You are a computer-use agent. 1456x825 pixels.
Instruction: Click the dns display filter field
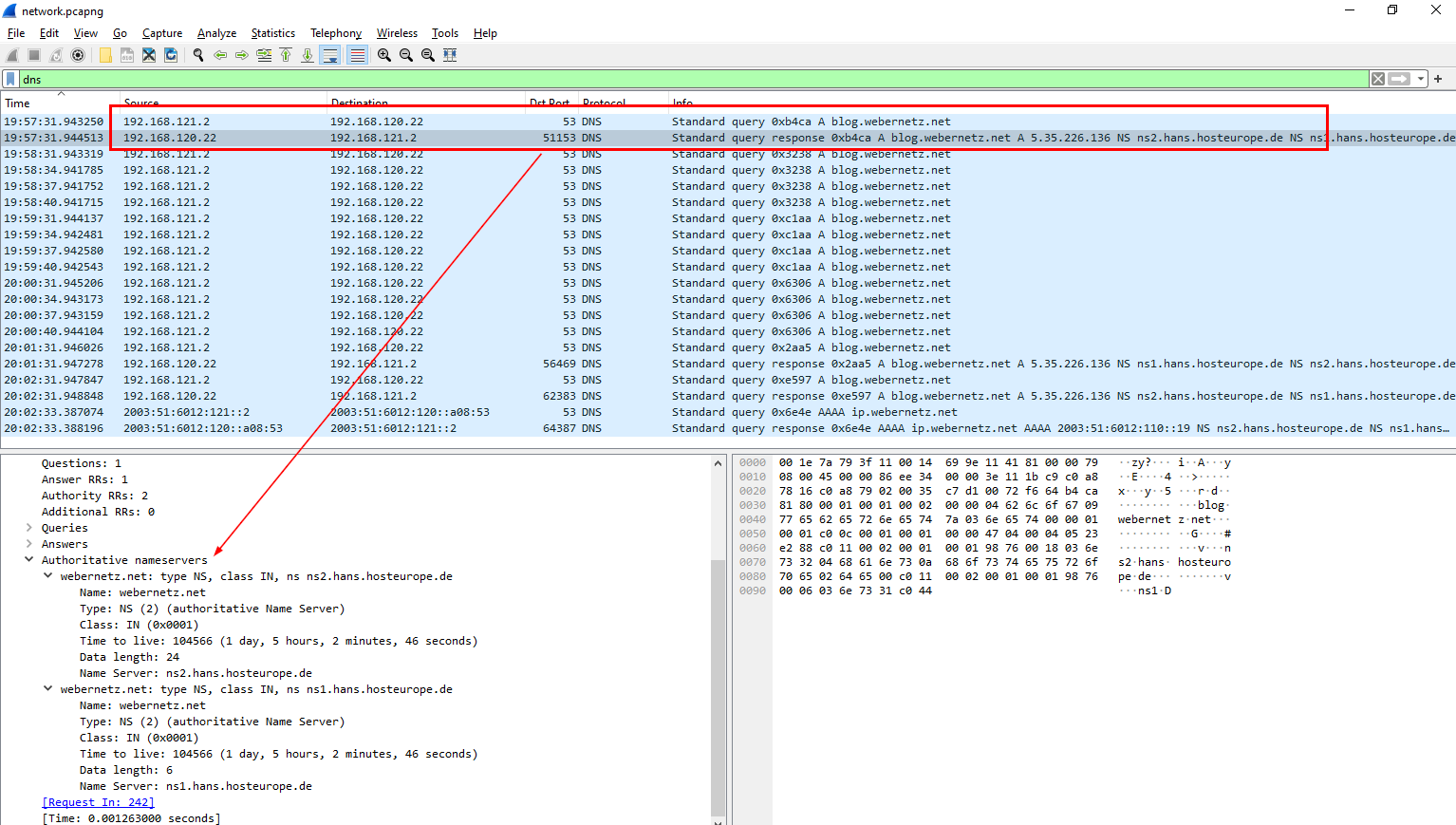tap(664, 79)
